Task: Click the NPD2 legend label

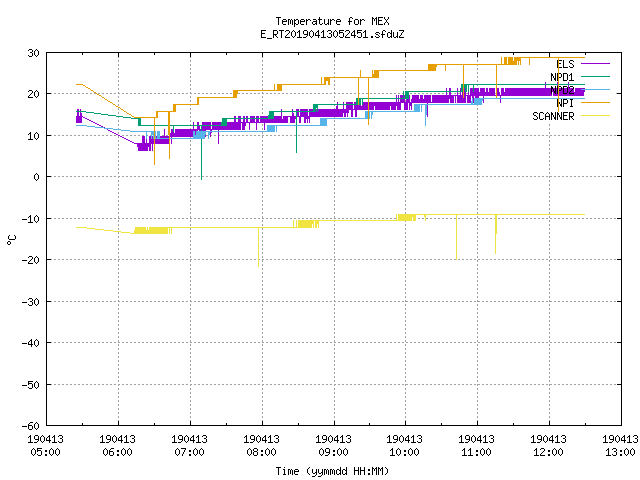Action: point(562,90)
